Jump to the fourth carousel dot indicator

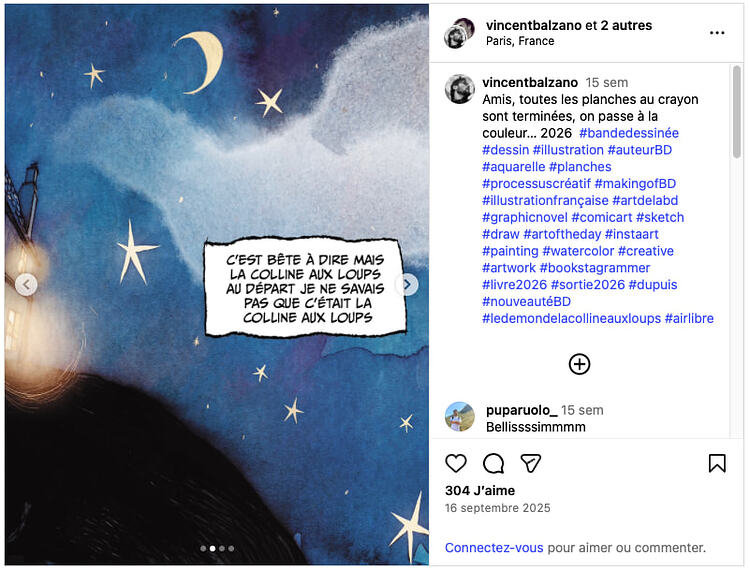pos(232,549)
